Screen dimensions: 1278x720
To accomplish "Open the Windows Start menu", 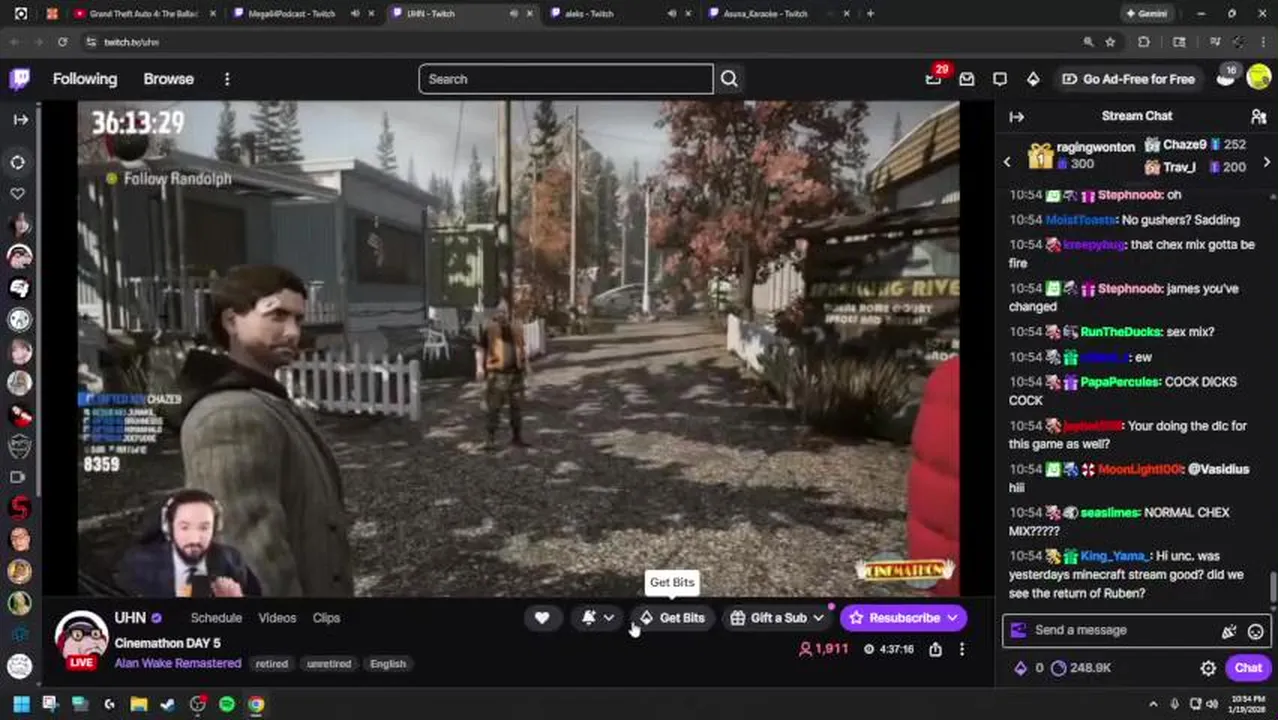I will [x=21, y=704].
